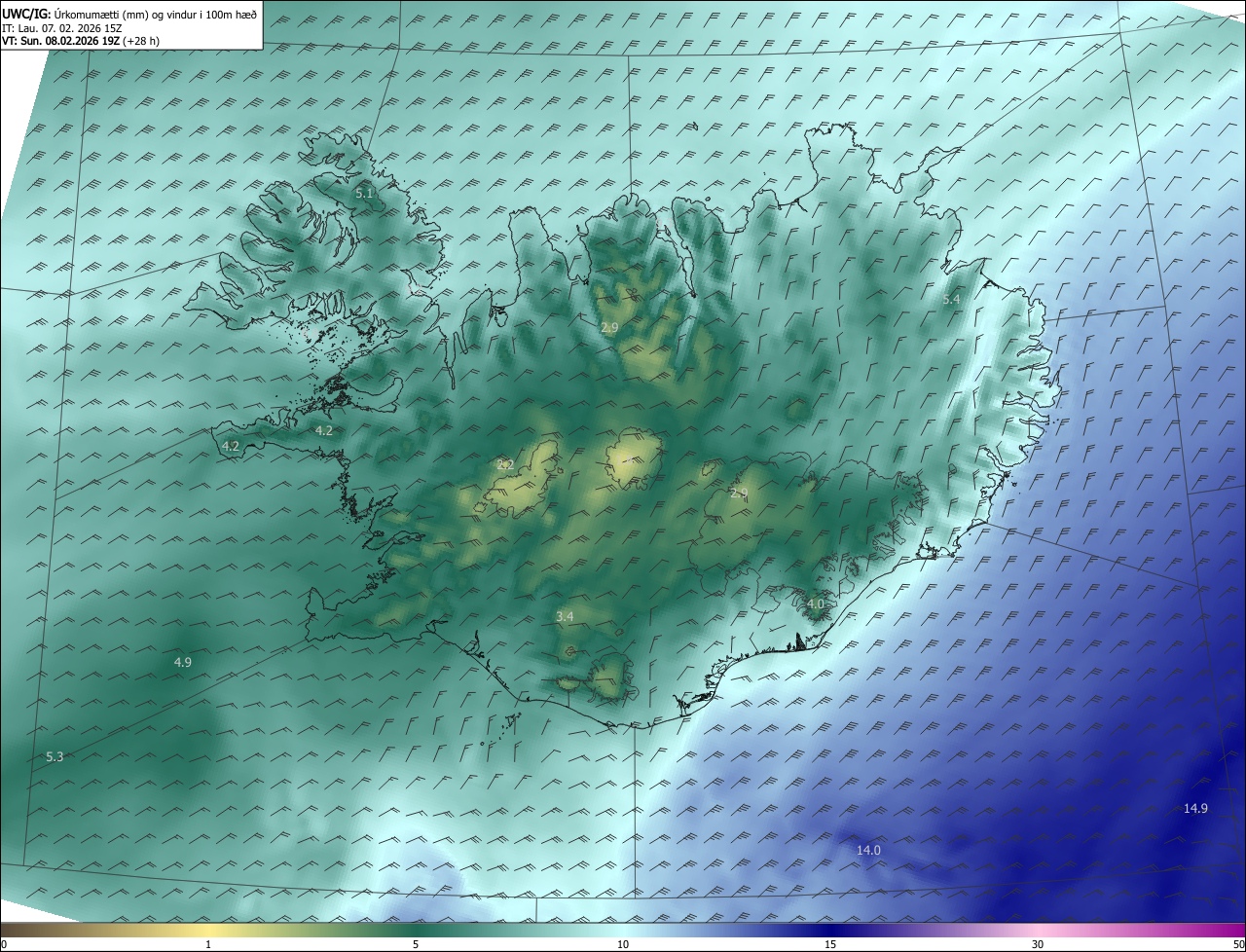Viewport: 1246px width, 952px height.
Task: Click the 0 tick on the color scale
Action: coord(4,944)
